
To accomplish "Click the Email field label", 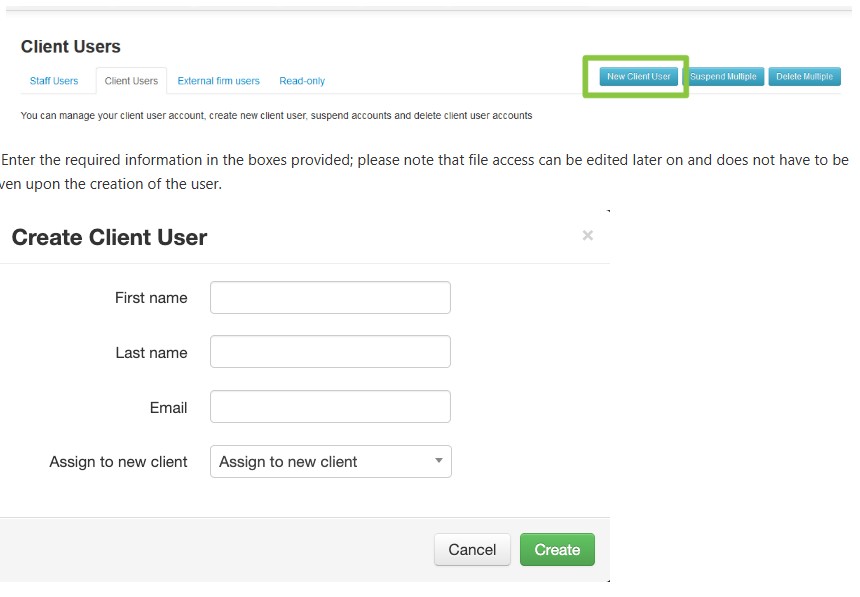I will [x=168, y=407].
